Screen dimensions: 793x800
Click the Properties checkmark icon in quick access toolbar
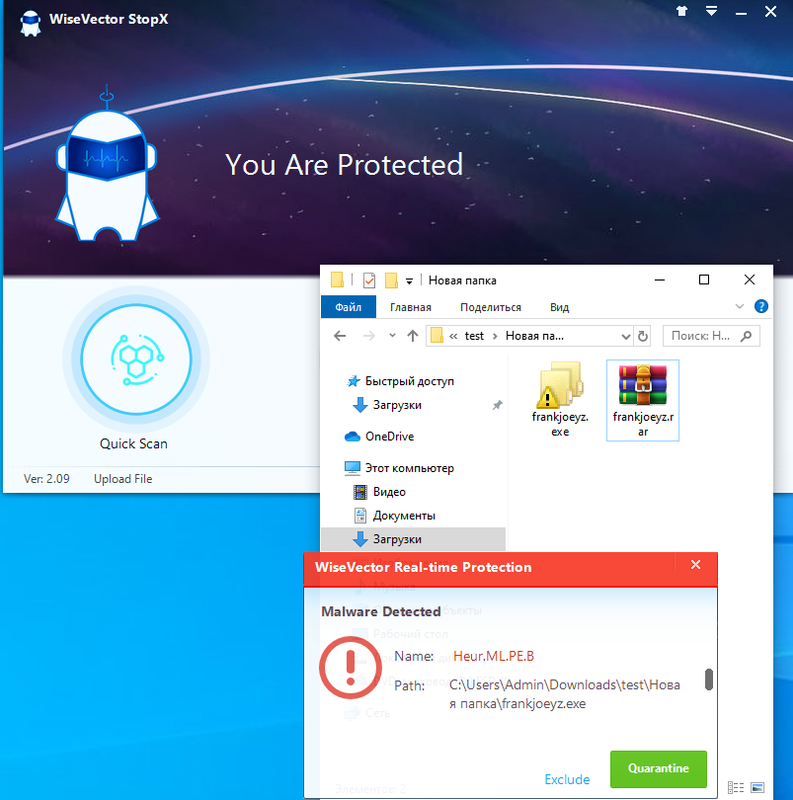click(369, 280)
